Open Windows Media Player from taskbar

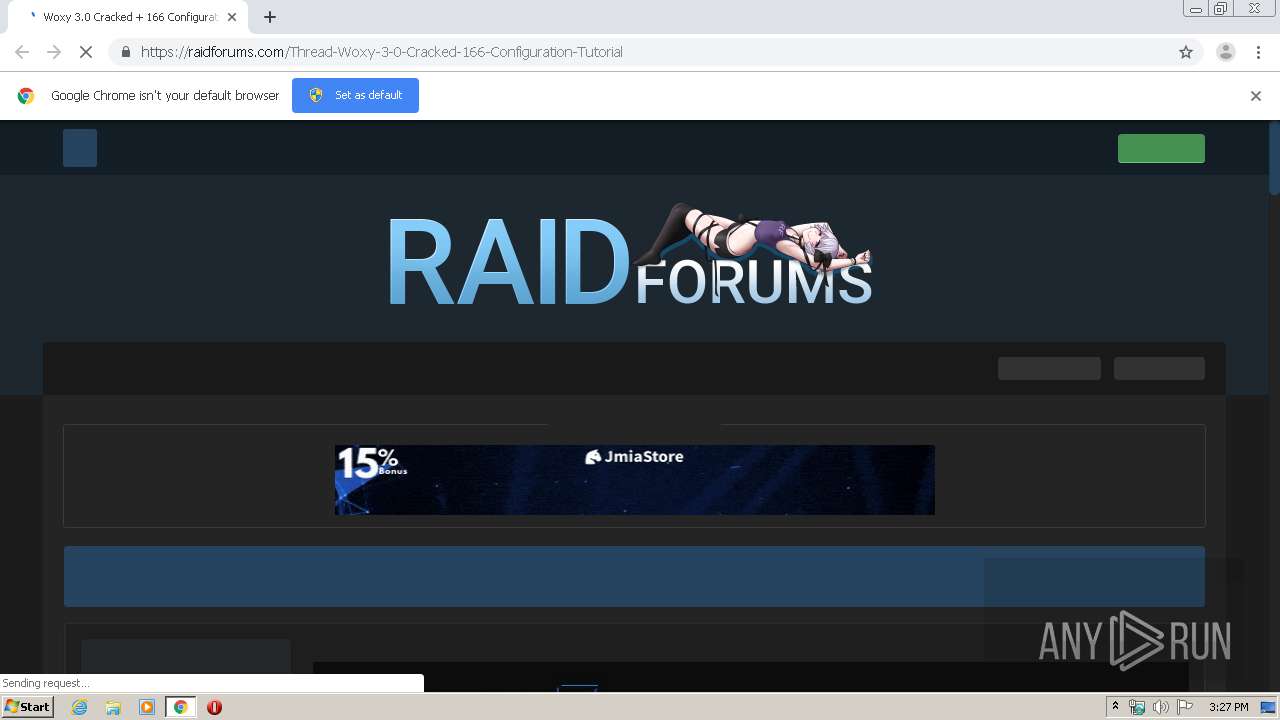(147, 707)
